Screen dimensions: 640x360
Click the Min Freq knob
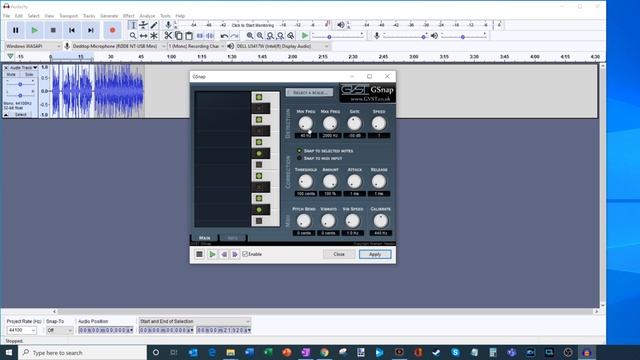point(305,123)
